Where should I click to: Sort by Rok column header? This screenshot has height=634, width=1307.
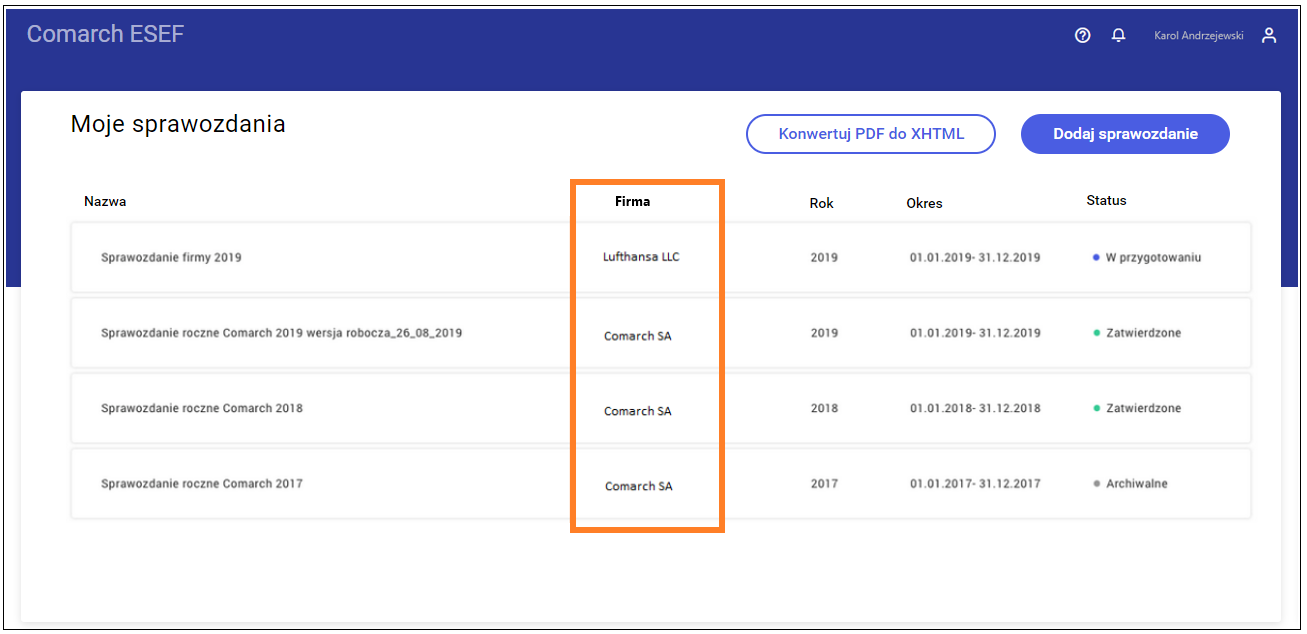(821, 203)
